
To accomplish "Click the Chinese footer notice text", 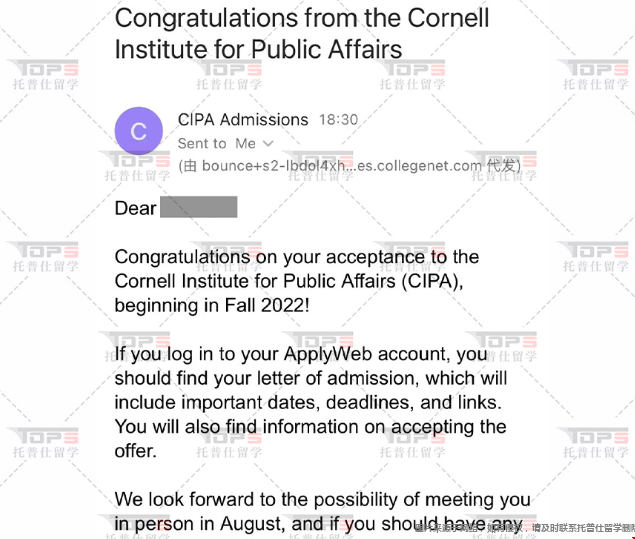I will (525, 528).
